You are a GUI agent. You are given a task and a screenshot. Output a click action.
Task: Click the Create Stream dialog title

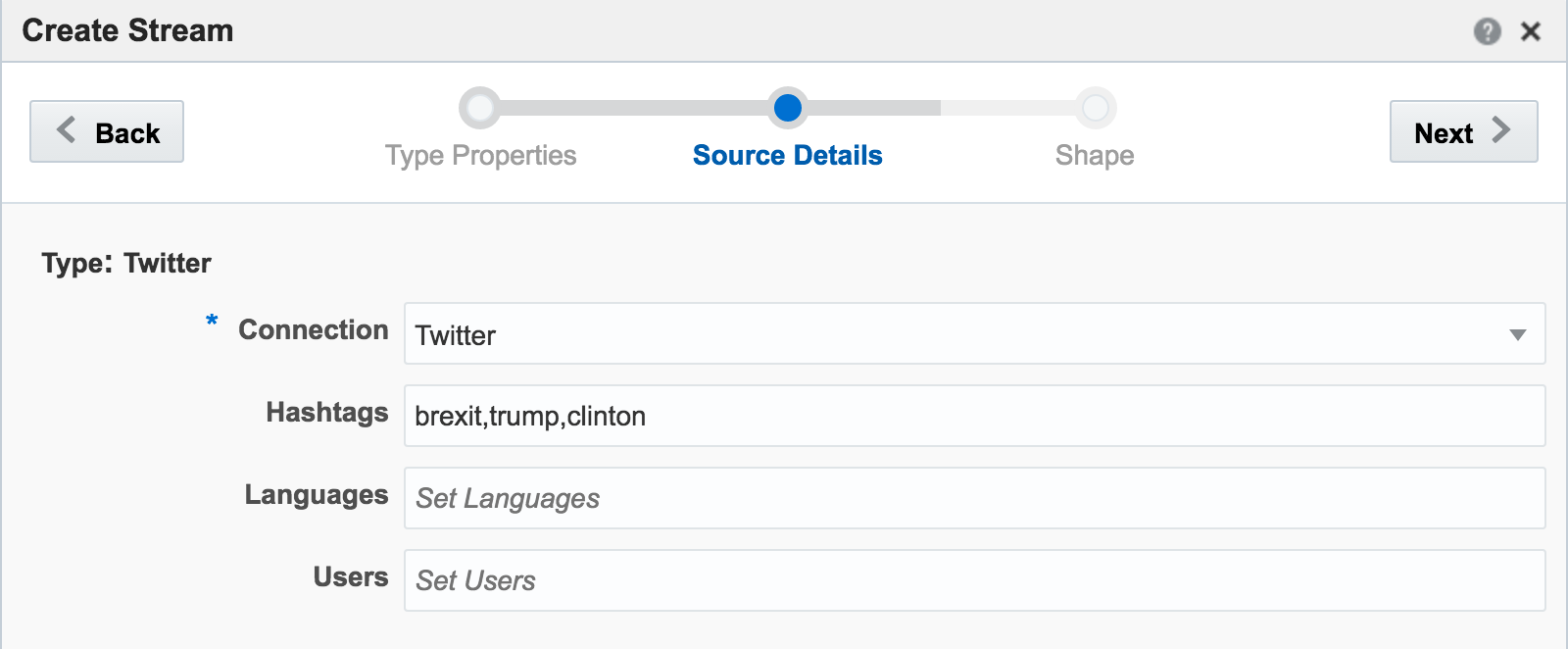pyautogui.click(x=127, y=31)
